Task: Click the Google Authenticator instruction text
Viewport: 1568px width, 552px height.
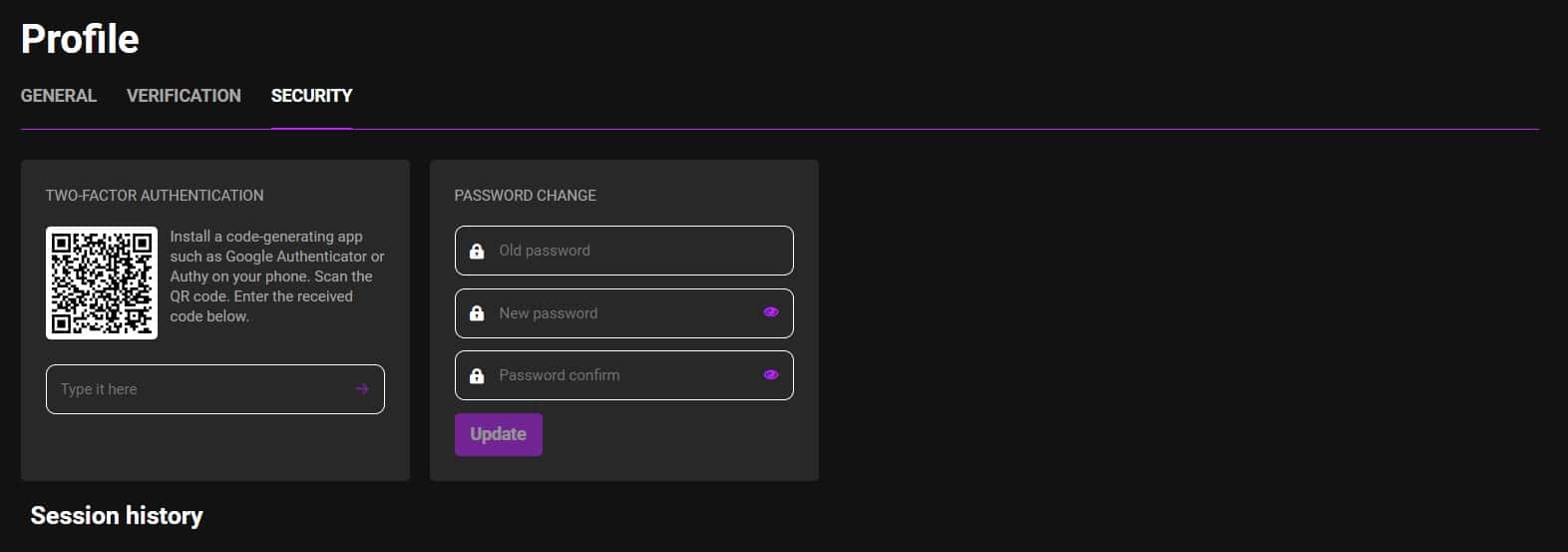Action: coord(276,276)
